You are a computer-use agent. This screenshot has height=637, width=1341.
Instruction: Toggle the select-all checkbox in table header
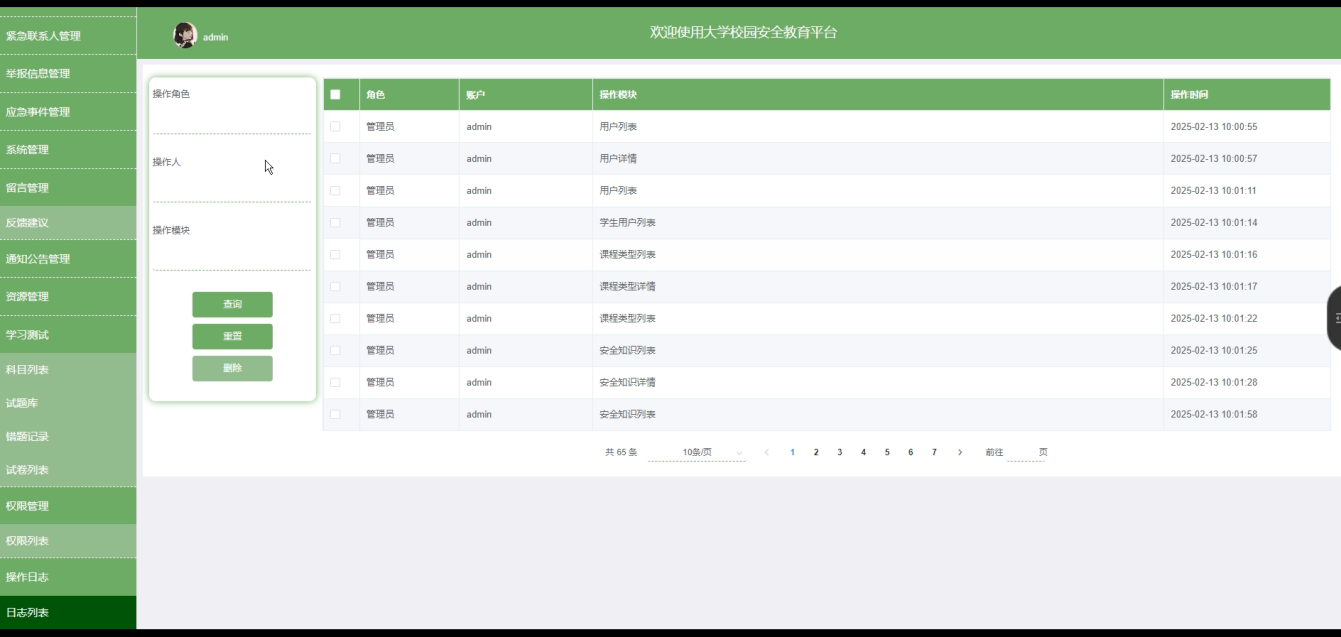tap(335, 95)
